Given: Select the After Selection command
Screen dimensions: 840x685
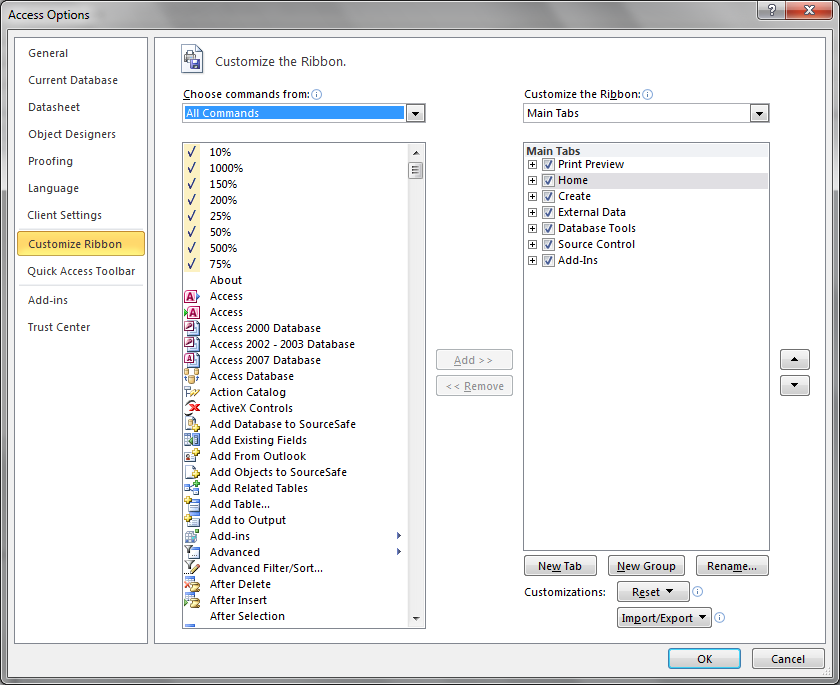Looking at the screenshot, I should pos(295,616).
